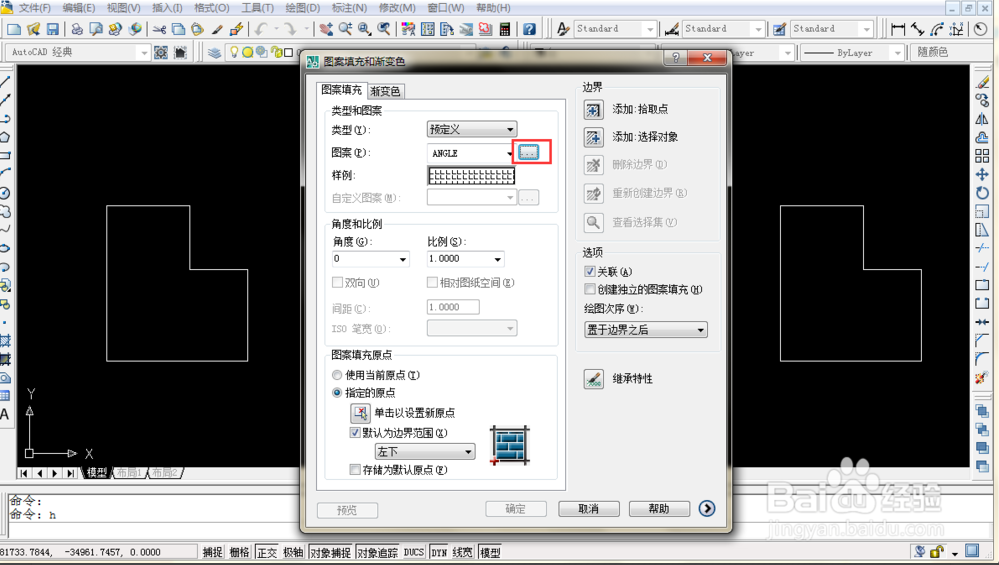Open the 类型 预定义 dropdown
The image size is (999, 565).
click(472, 129)
